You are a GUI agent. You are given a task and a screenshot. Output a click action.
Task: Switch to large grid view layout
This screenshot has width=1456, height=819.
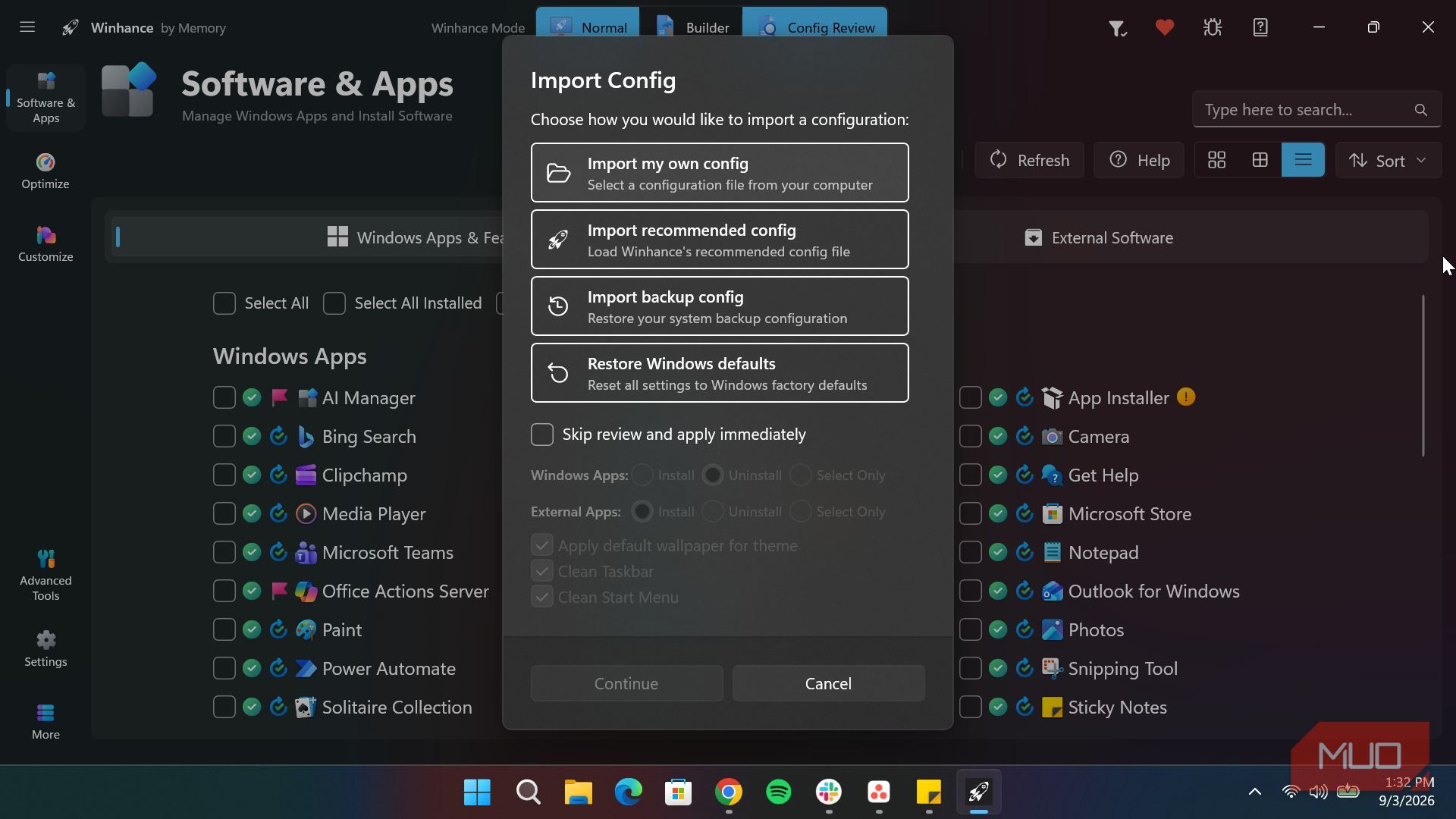click(x=1216, y=160)
